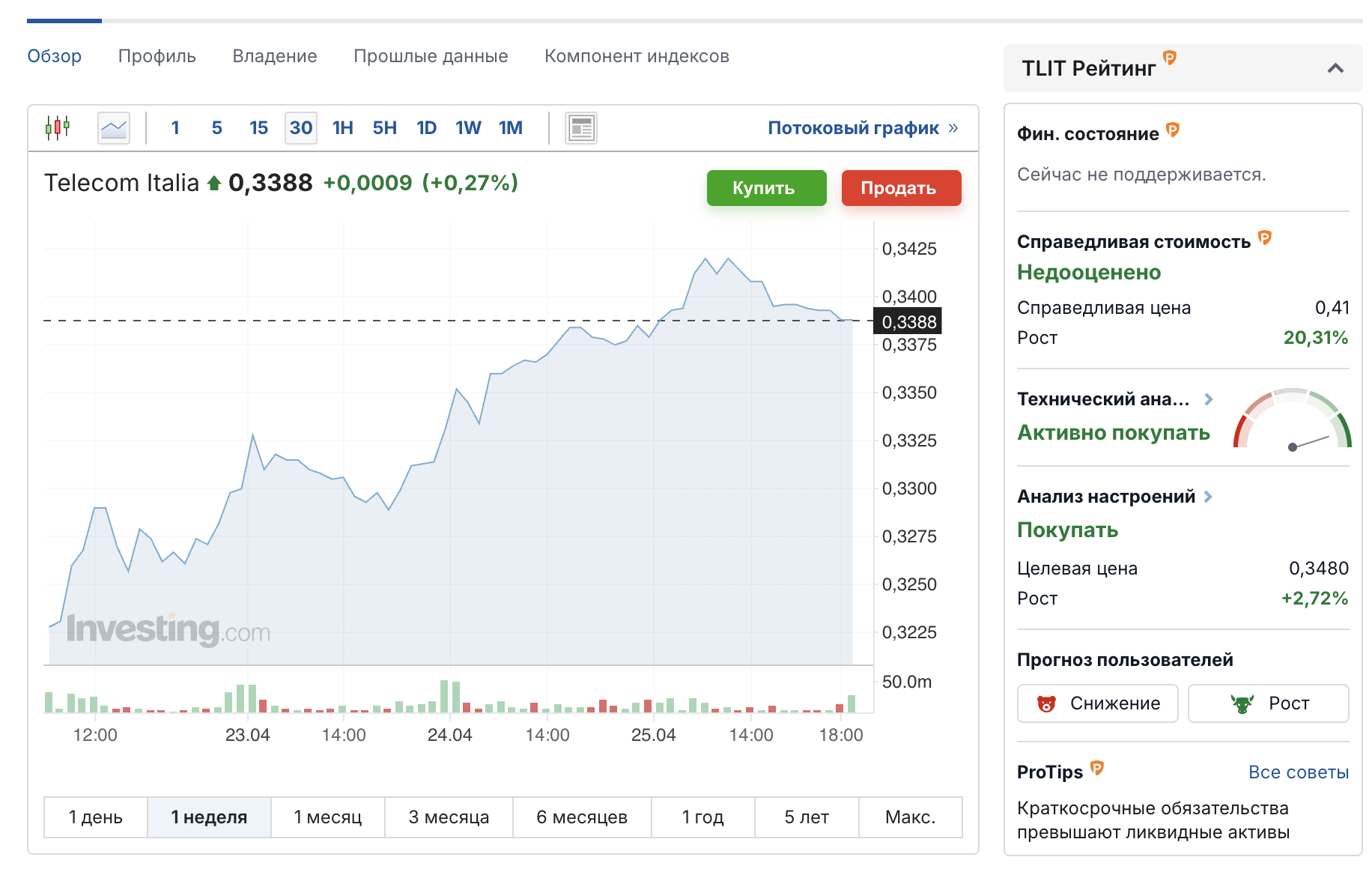Select 6 месяцев chart range

[582, 817]
